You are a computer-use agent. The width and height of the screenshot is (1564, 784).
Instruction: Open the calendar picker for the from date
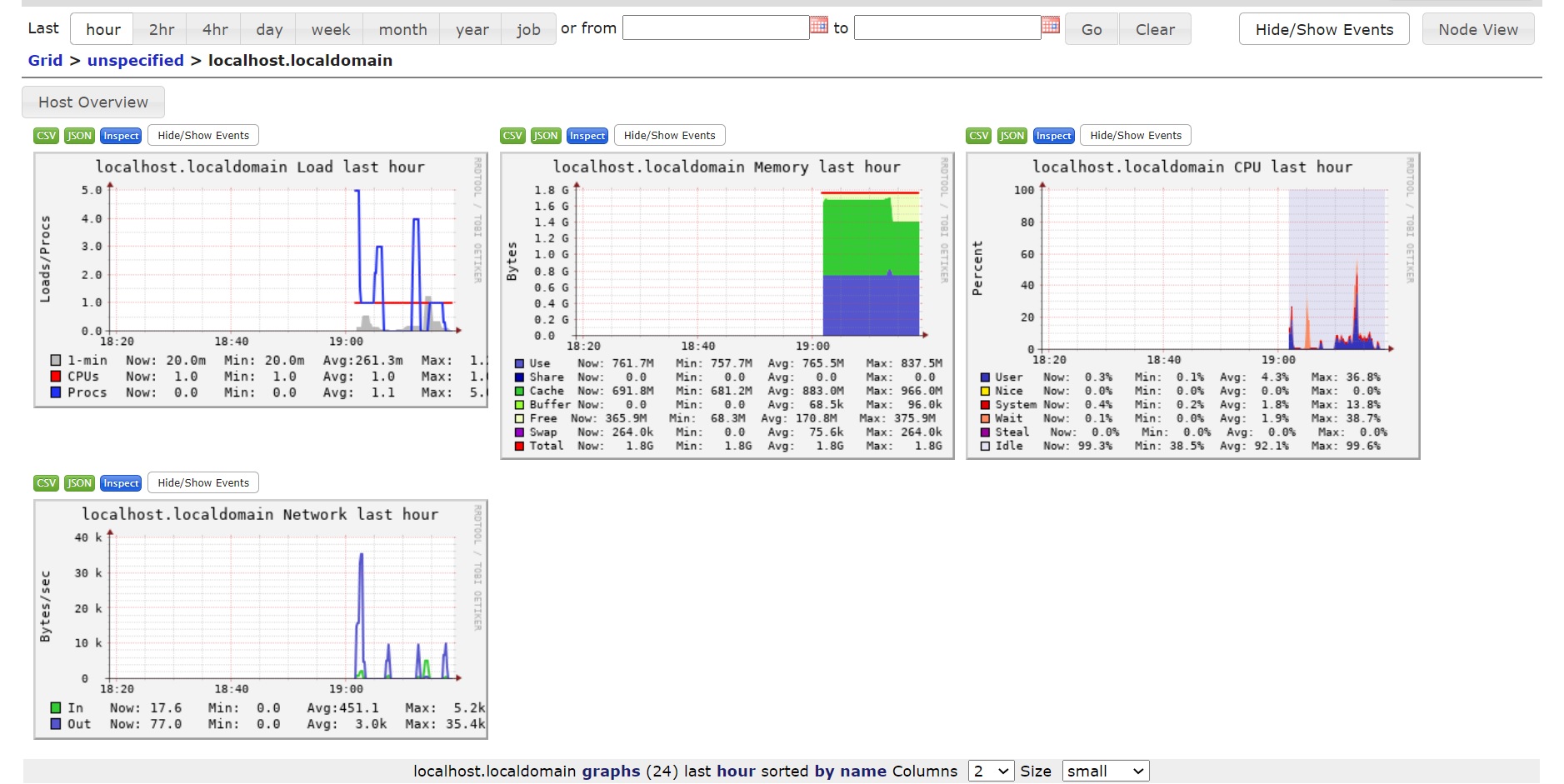(x=819, y=25)
